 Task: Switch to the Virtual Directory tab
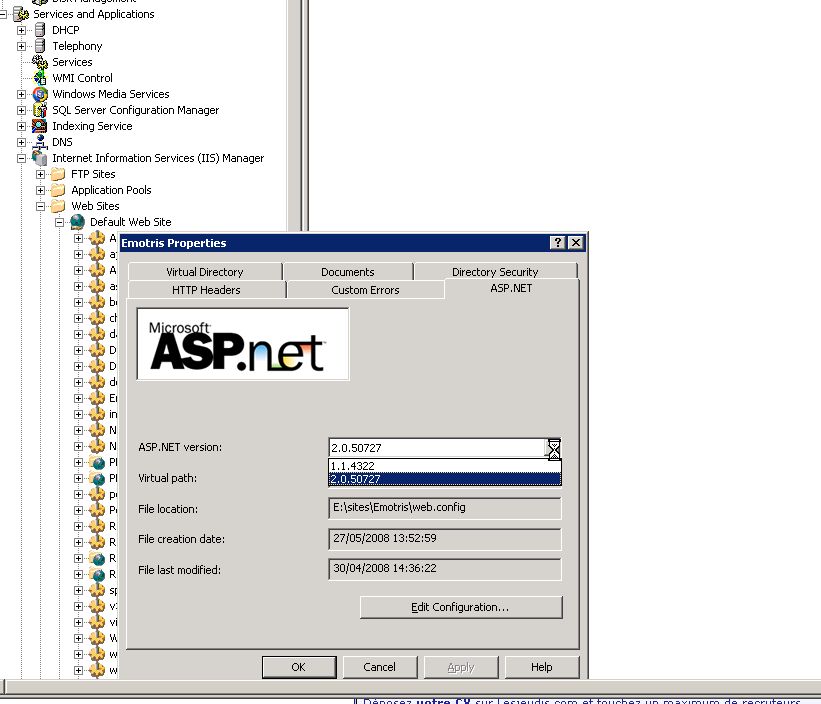click(x=205, y=272)
